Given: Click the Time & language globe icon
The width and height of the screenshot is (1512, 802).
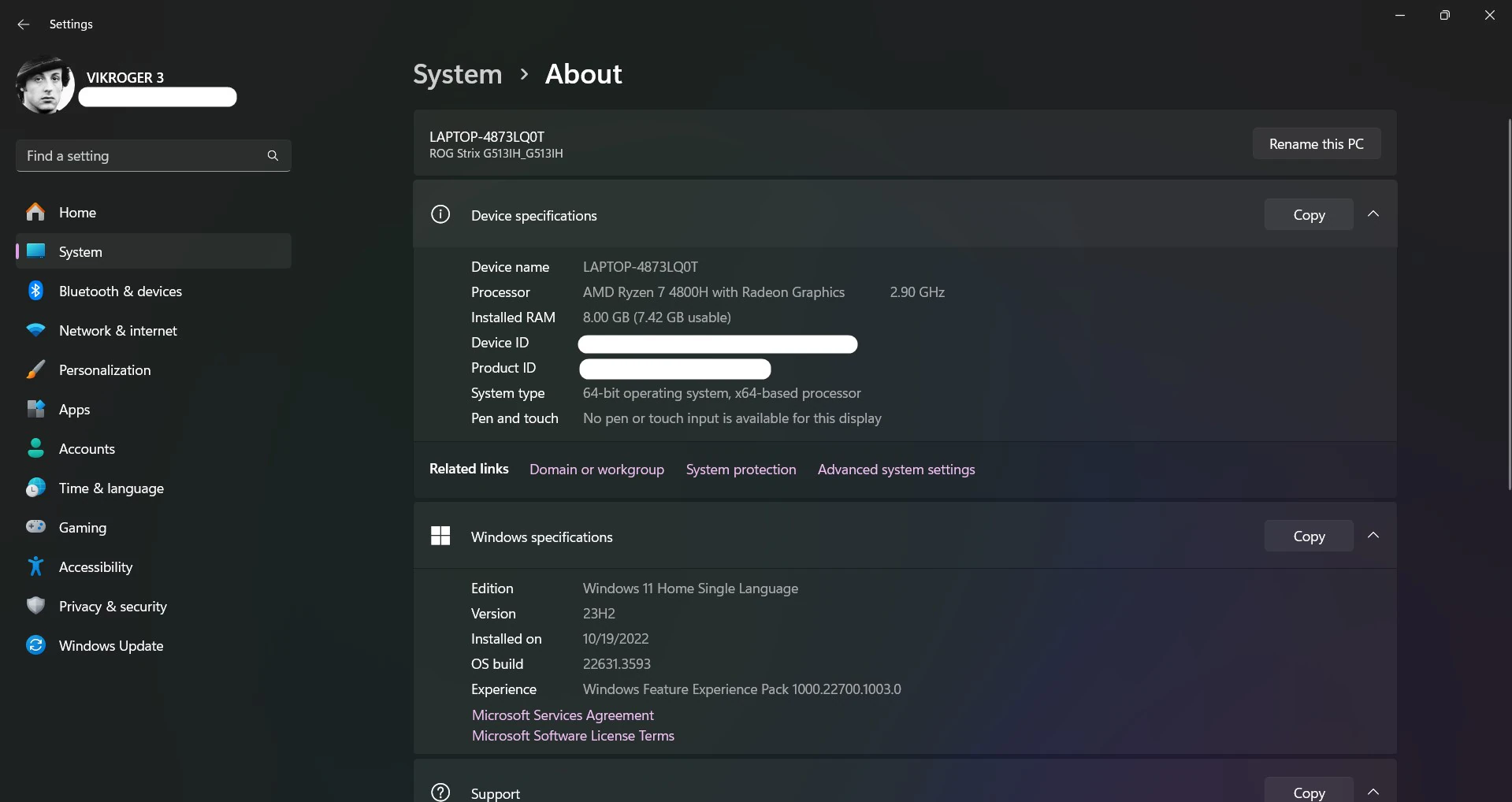Looking at the screenshot, I should (35, 488).
